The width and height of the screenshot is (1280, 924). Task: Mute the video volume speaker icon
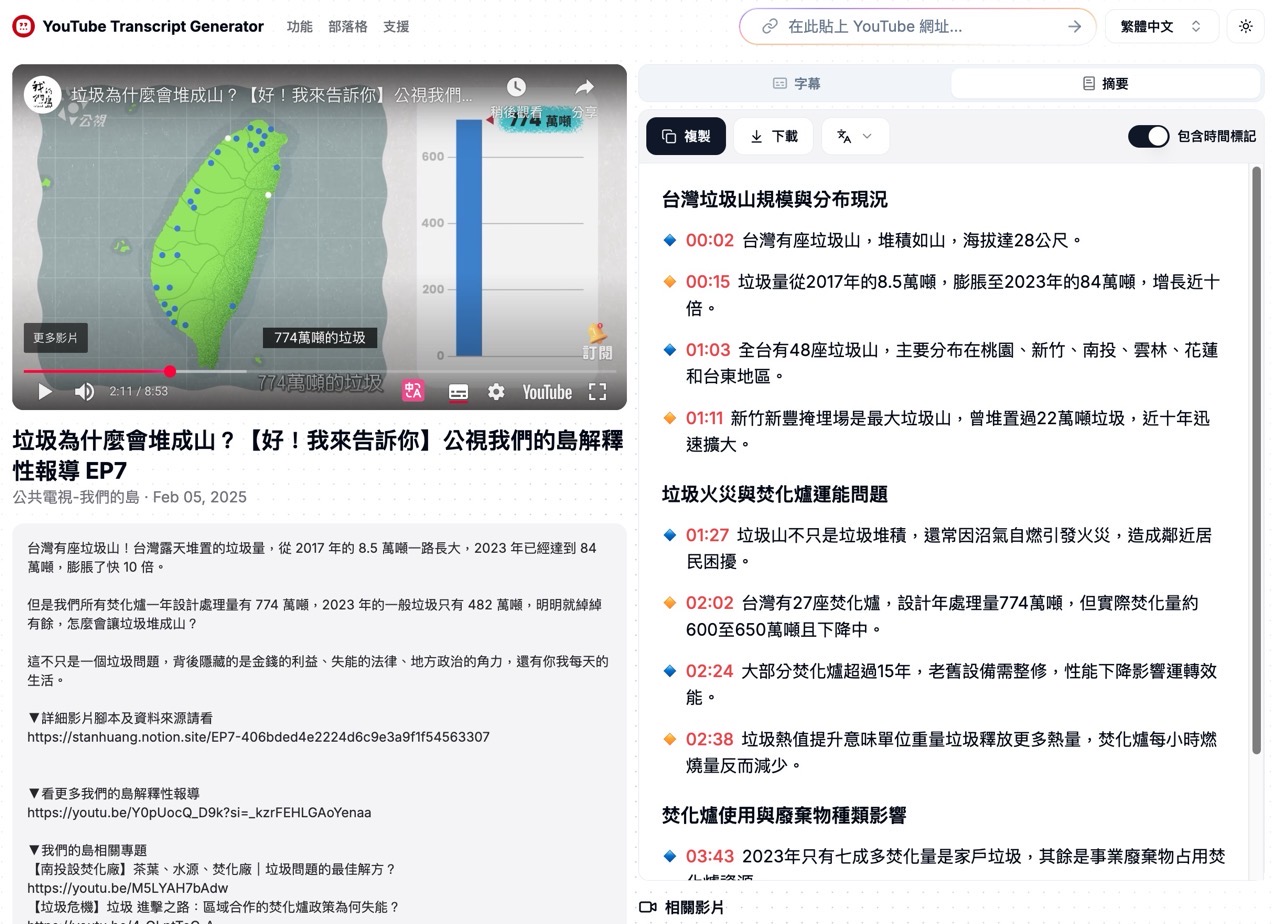tap(84, 392)
